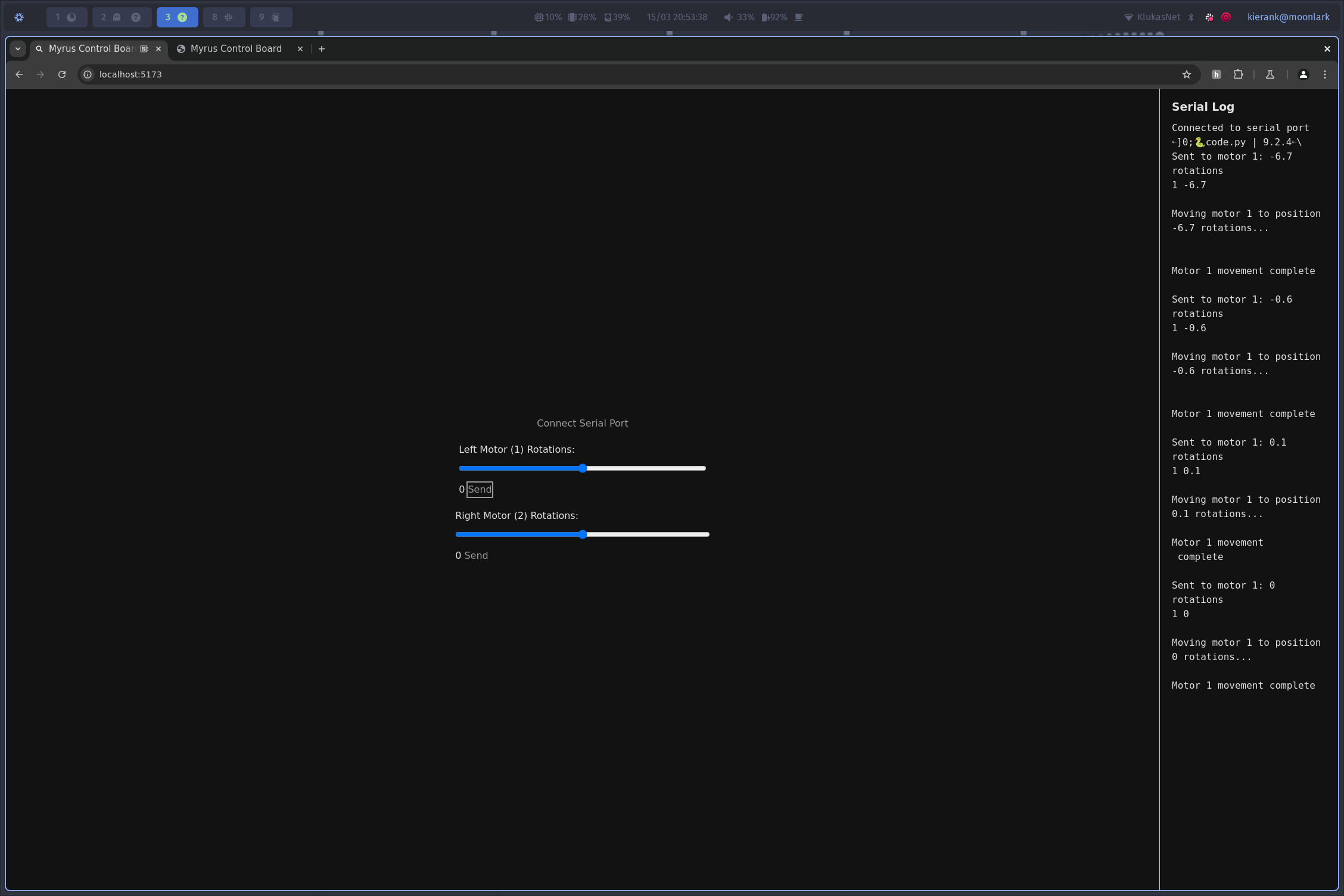Activate workspace 8 with the Slack icon
The height and width of the screenshot is (896, 1344).
pos(224,17)
